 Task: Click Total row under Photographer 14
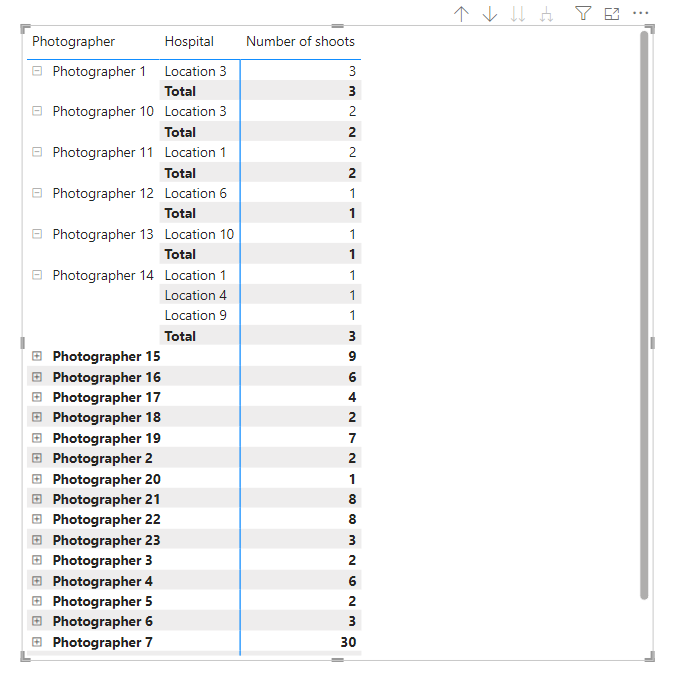[260, 336]
